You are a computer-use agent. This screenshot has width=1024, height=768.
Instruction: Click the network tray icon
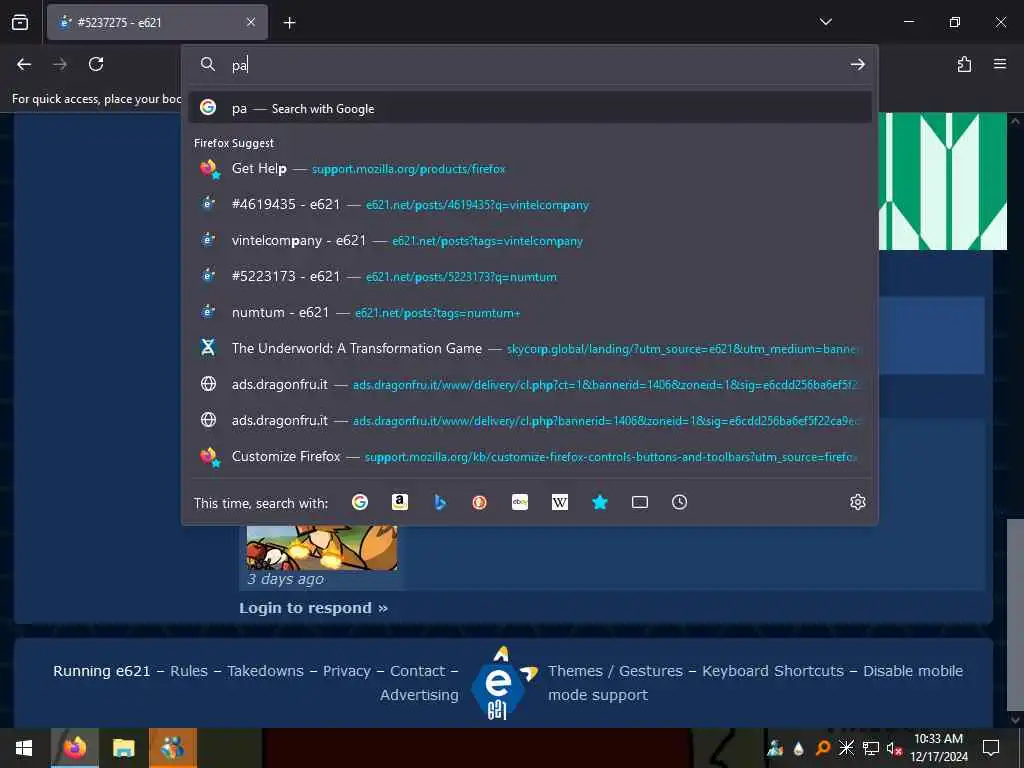pyautogui.click(x=871, y=748)
